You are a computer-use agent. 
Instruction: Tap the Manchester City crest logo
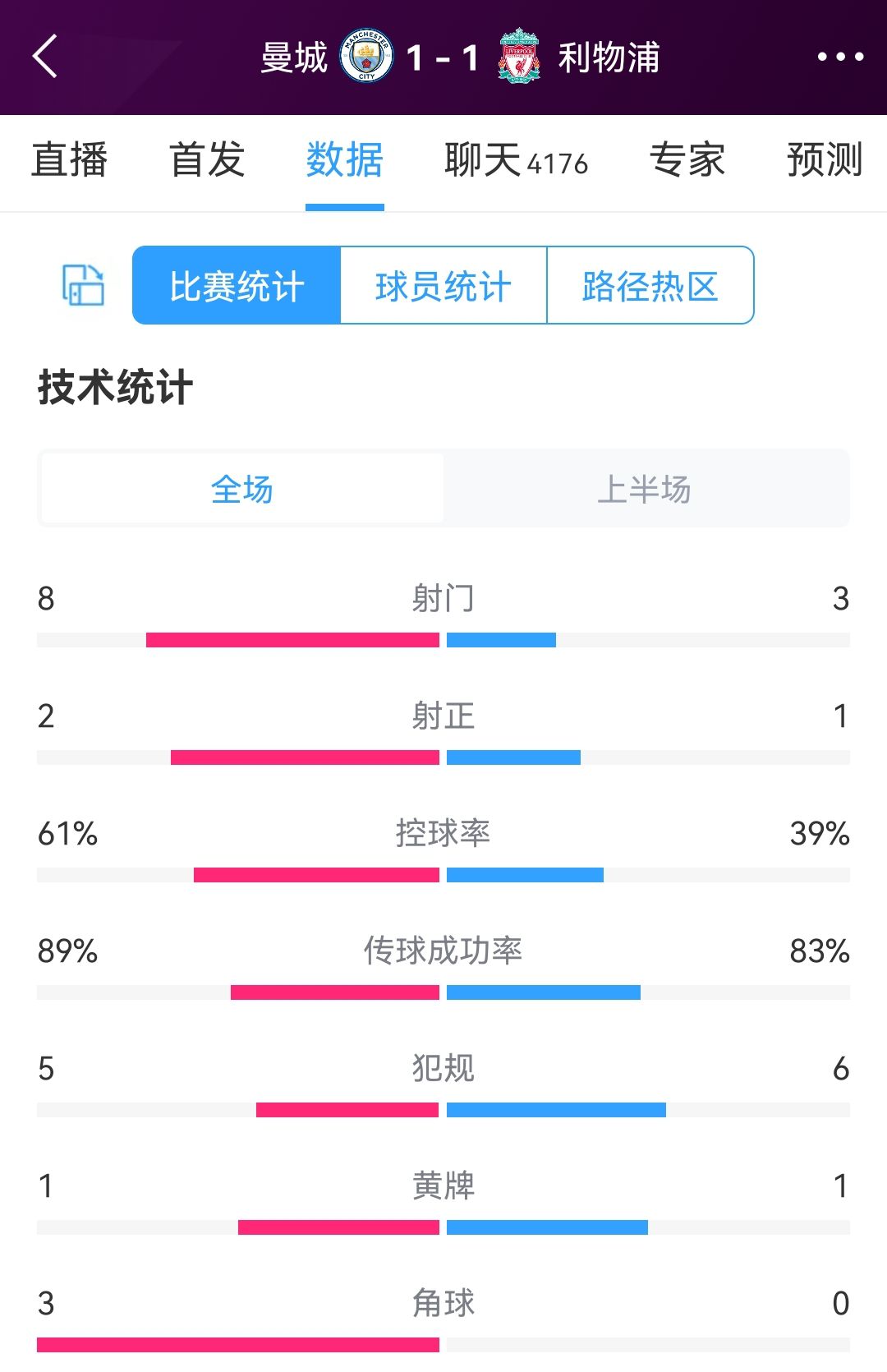click(366, 57)
